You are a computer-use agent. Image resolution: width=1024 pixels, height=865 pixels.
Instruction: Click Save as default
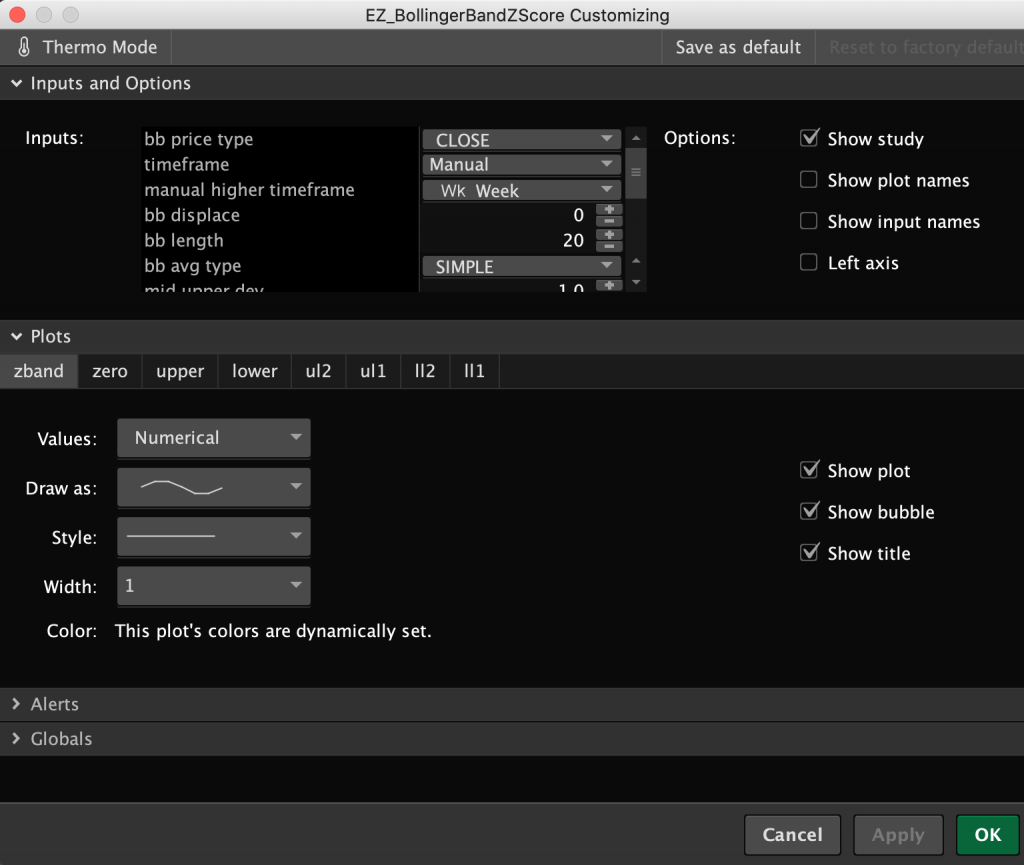[x=738, y=46]
